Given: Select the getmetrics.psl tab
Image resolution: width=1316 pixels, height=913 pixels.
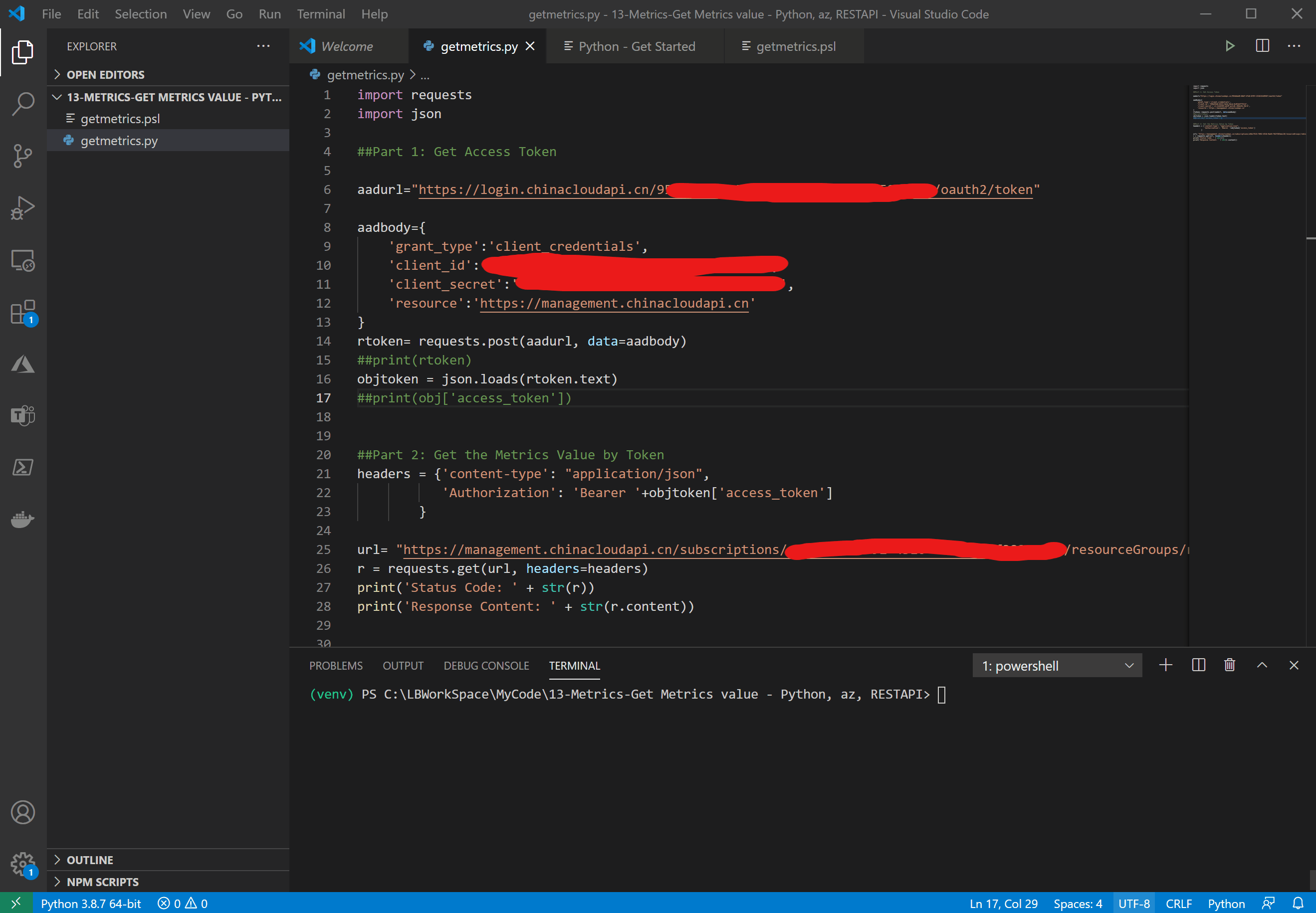Looking at the screenshot, I should [x=795, y=45].
